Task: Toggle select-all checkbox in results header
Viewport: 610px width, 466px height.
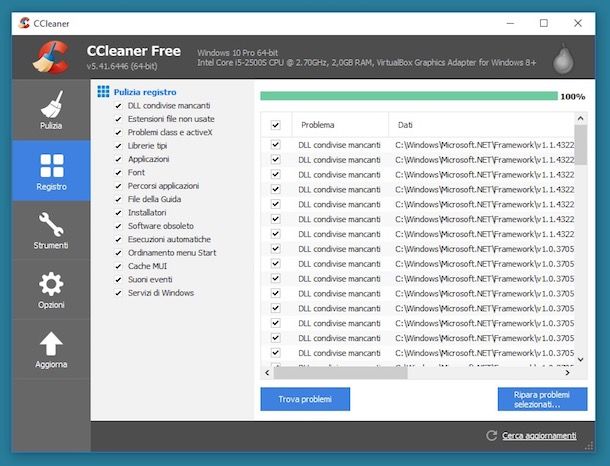Action: click(x=275, y=125)
